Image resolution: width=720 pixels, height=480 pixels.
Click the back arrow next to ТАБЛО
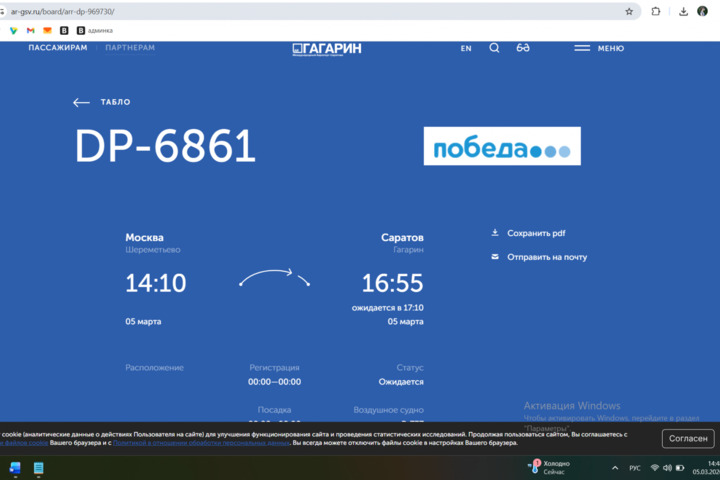81,102
